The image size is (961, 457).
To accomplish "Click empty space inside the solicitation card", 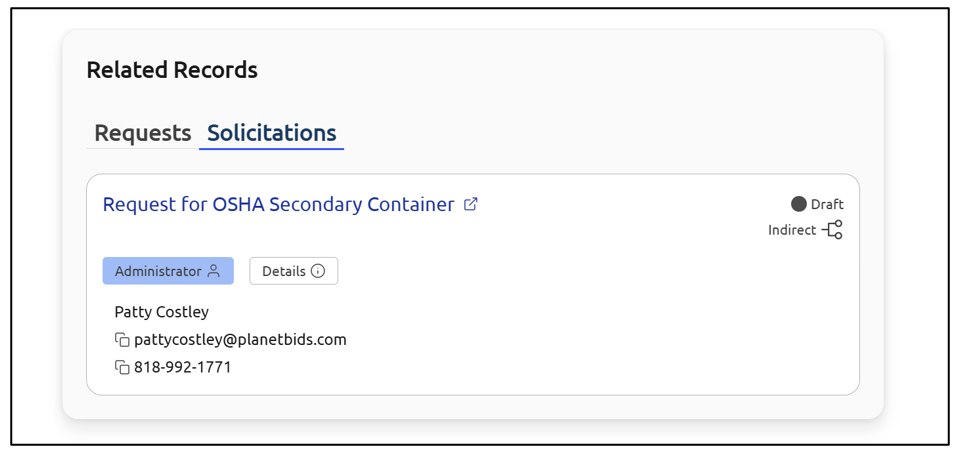I will coord(600,320).
